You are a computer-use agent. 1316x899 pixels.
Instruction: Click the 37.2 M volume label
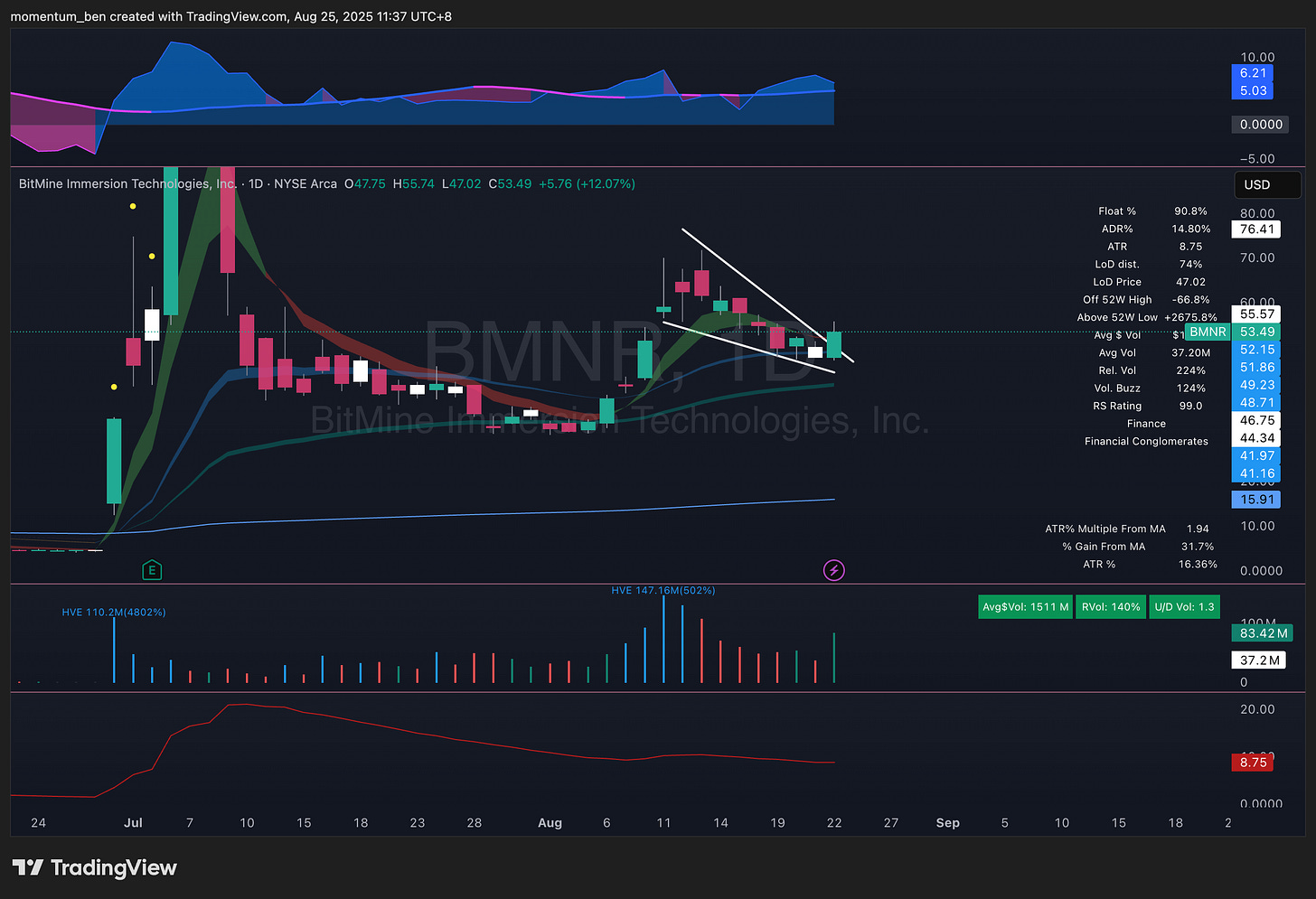pos(1259,660)
